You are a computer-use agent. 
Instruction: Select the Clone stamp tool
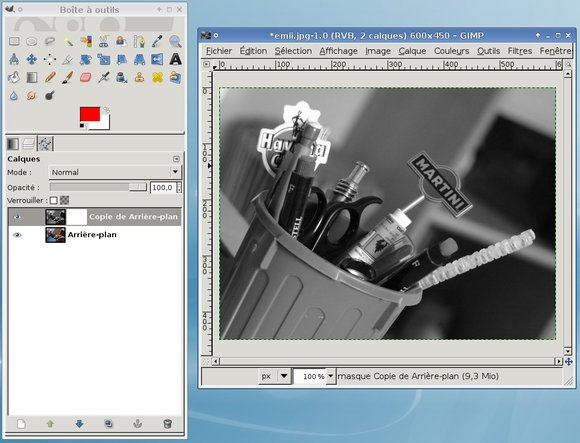[x=139, y=77]
